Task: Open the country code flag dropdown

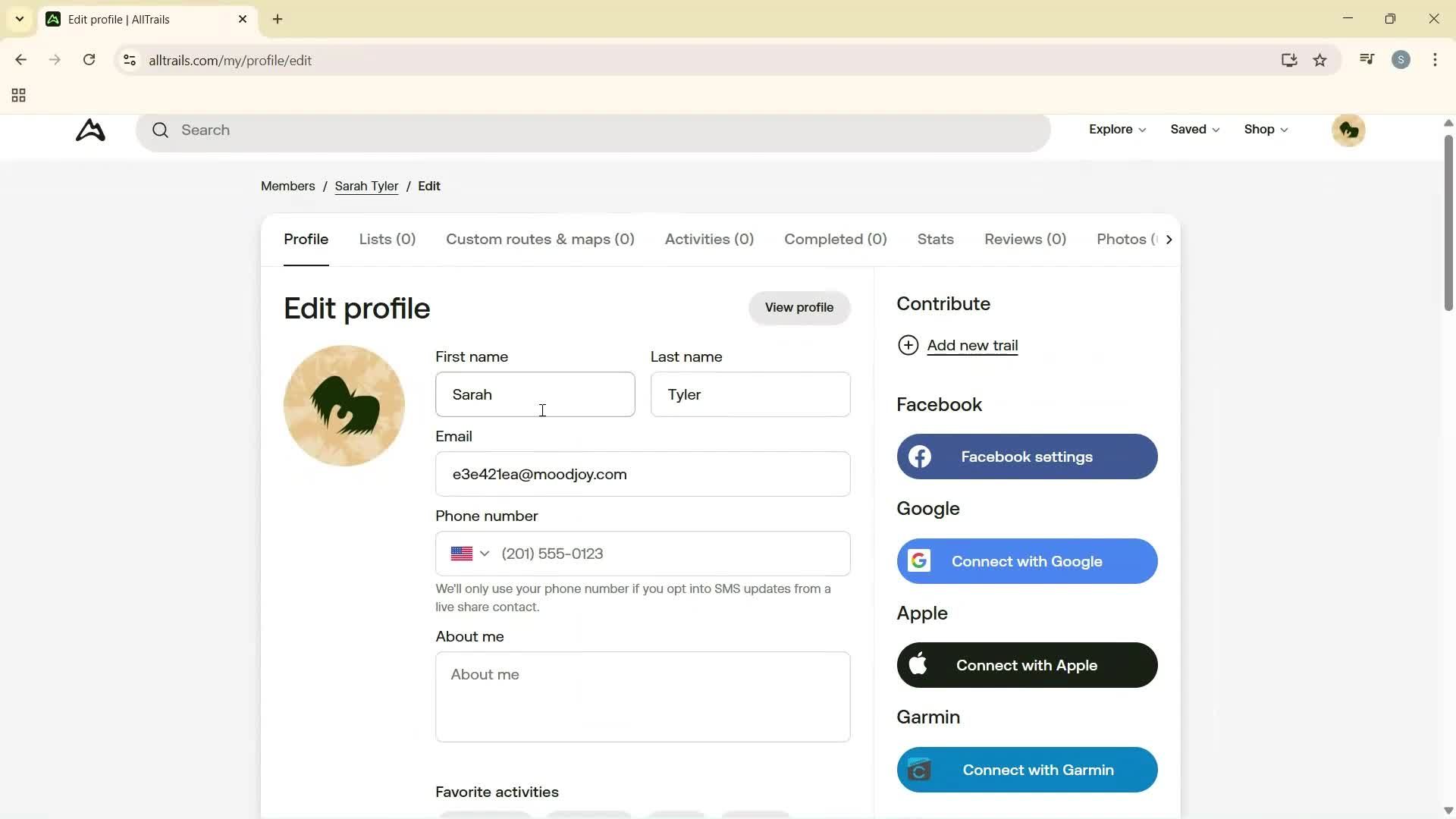Action: click(469, 554)
